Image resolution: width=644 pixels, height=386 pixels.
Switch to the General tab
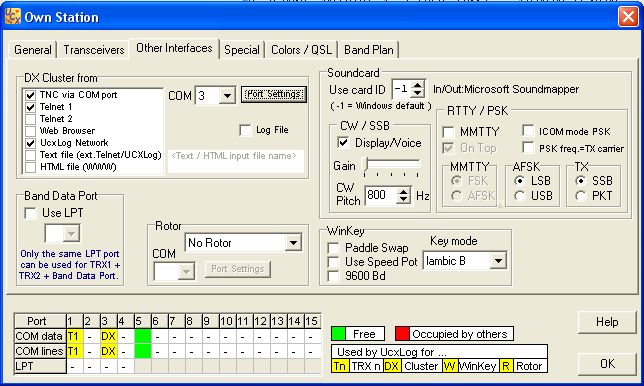32,50
